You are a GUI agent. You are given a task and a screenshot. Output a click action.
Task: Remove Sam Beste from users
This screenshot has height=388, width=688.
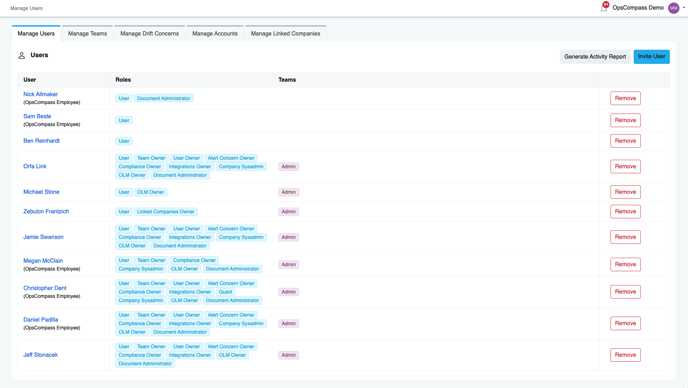pos(625,120)
